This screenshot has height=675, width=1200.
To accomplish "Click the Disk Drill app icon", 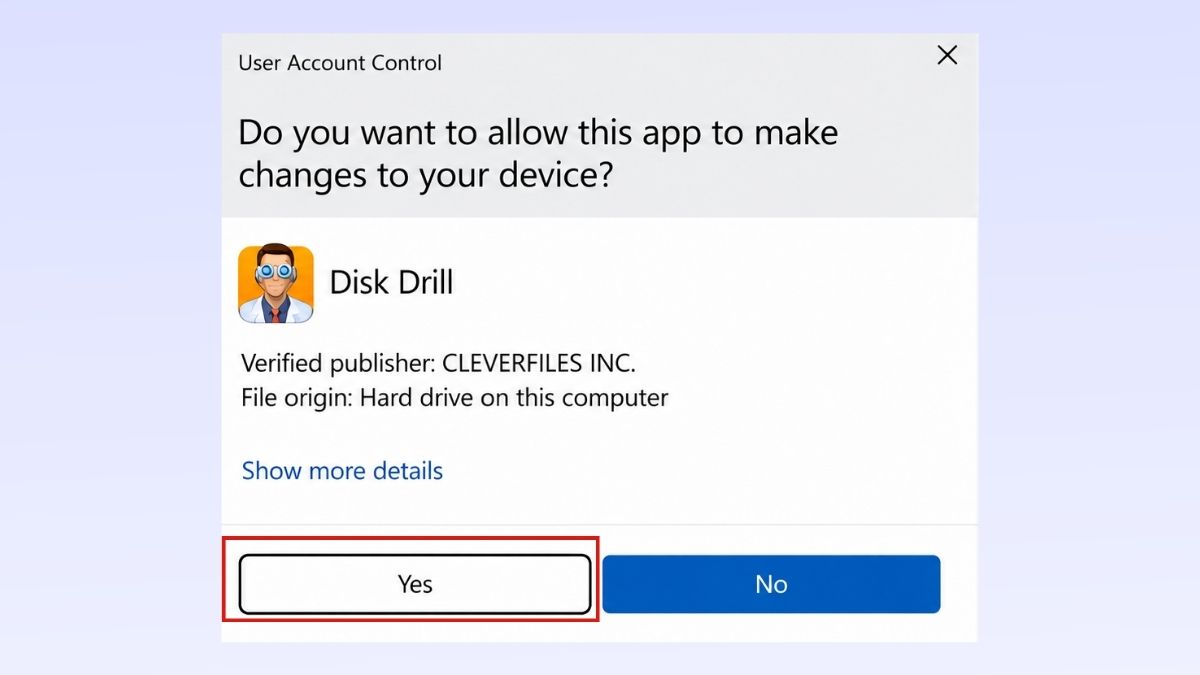I will [x=276, y=285].
